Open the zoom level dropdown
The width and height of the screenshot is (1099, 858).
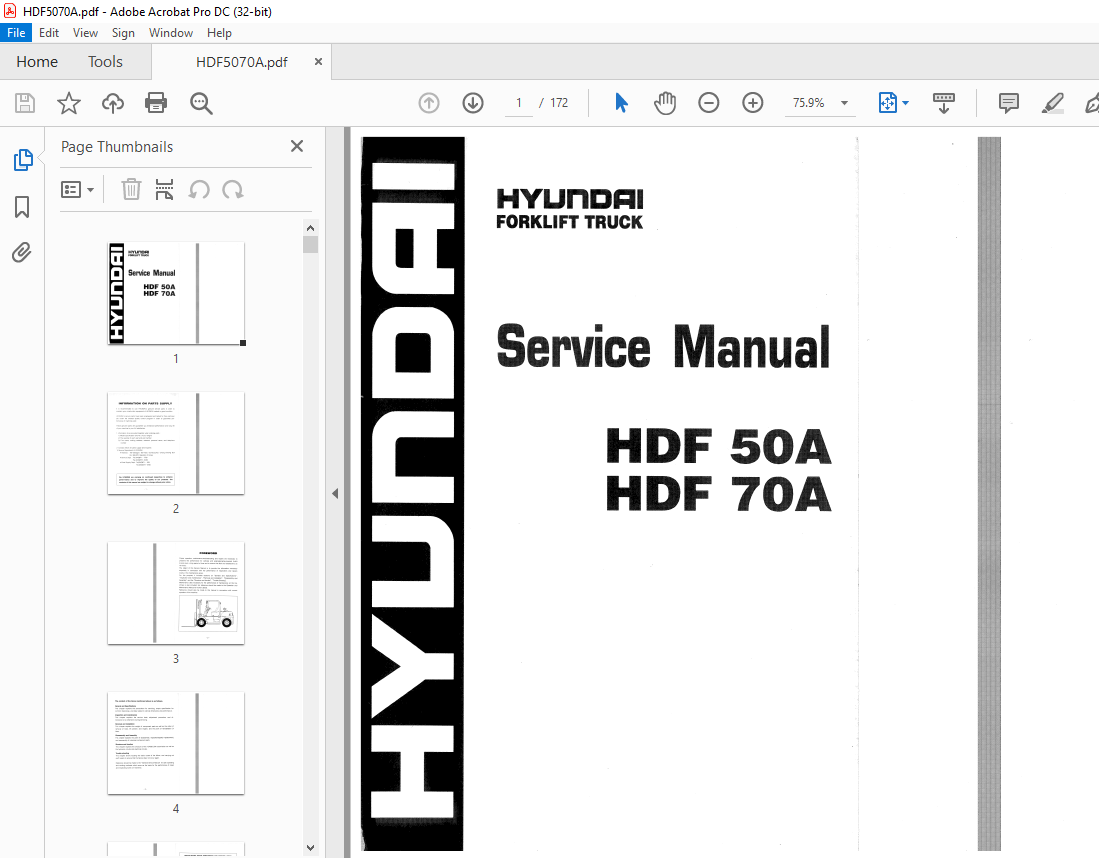[845, 103]
